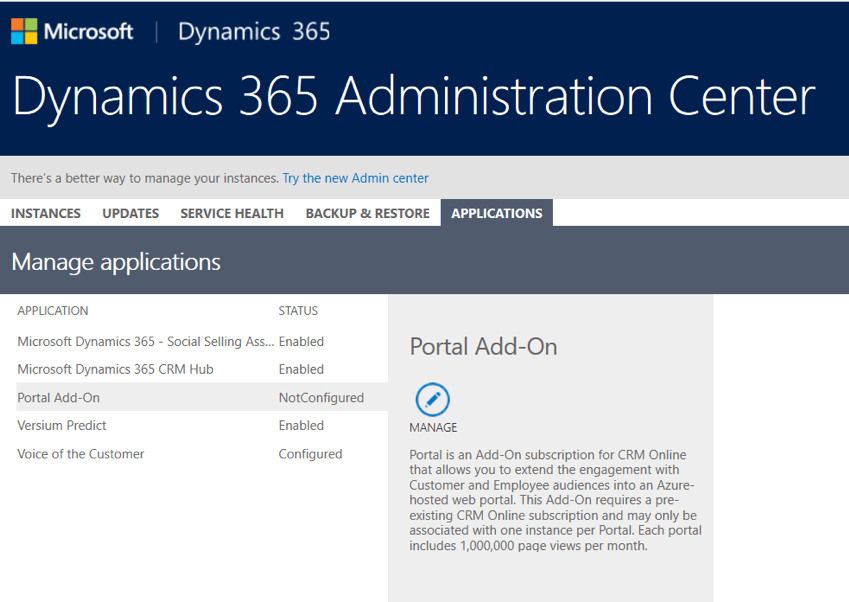This screenshot has height=602, width=849.
Task: Click the APPLICATION column header
Action: point(53,311)
